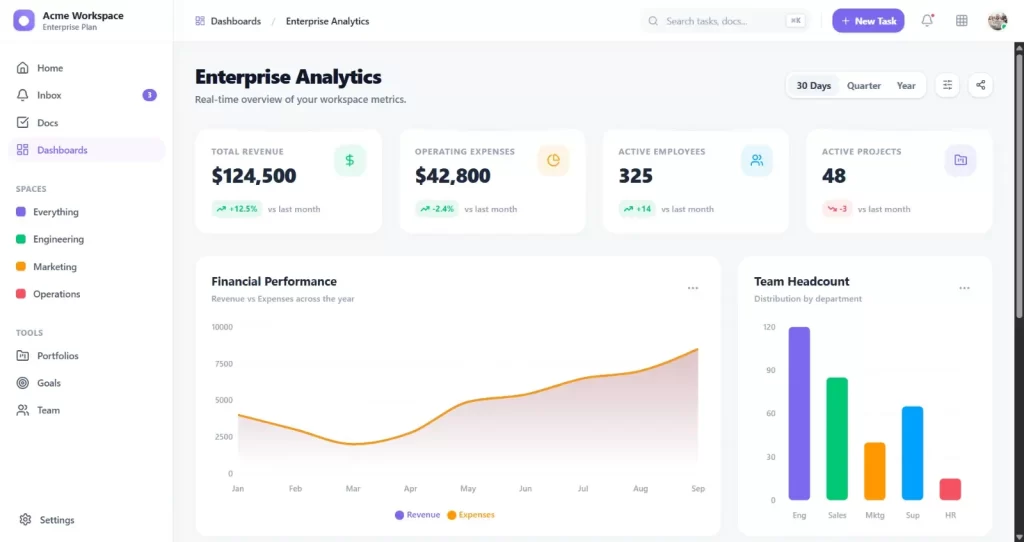
Task: Open the notifications bell icon
Action: (x=927, y=21)
